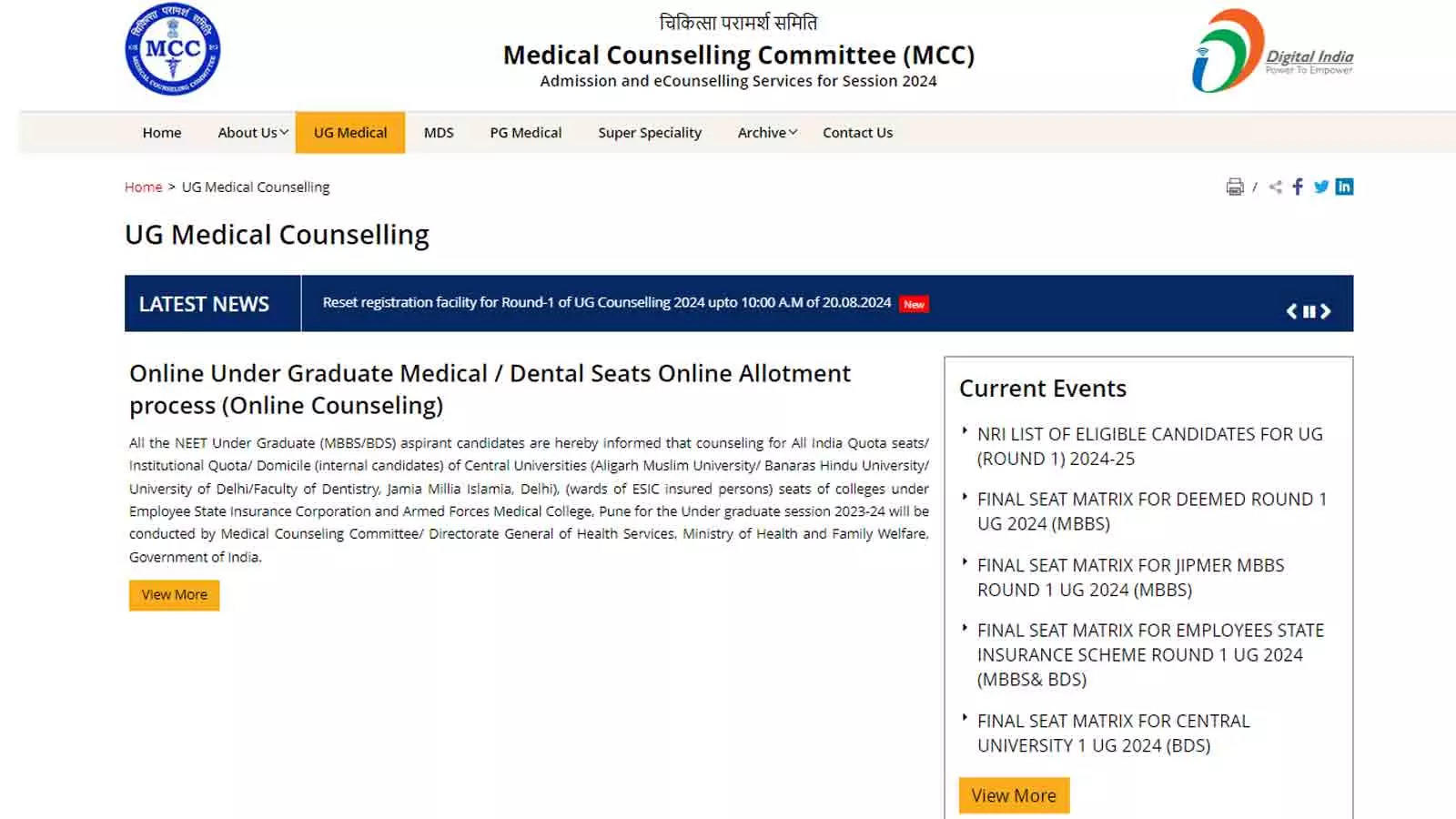
Task: Click Home breadcrumb link
Action: (143, 187)
